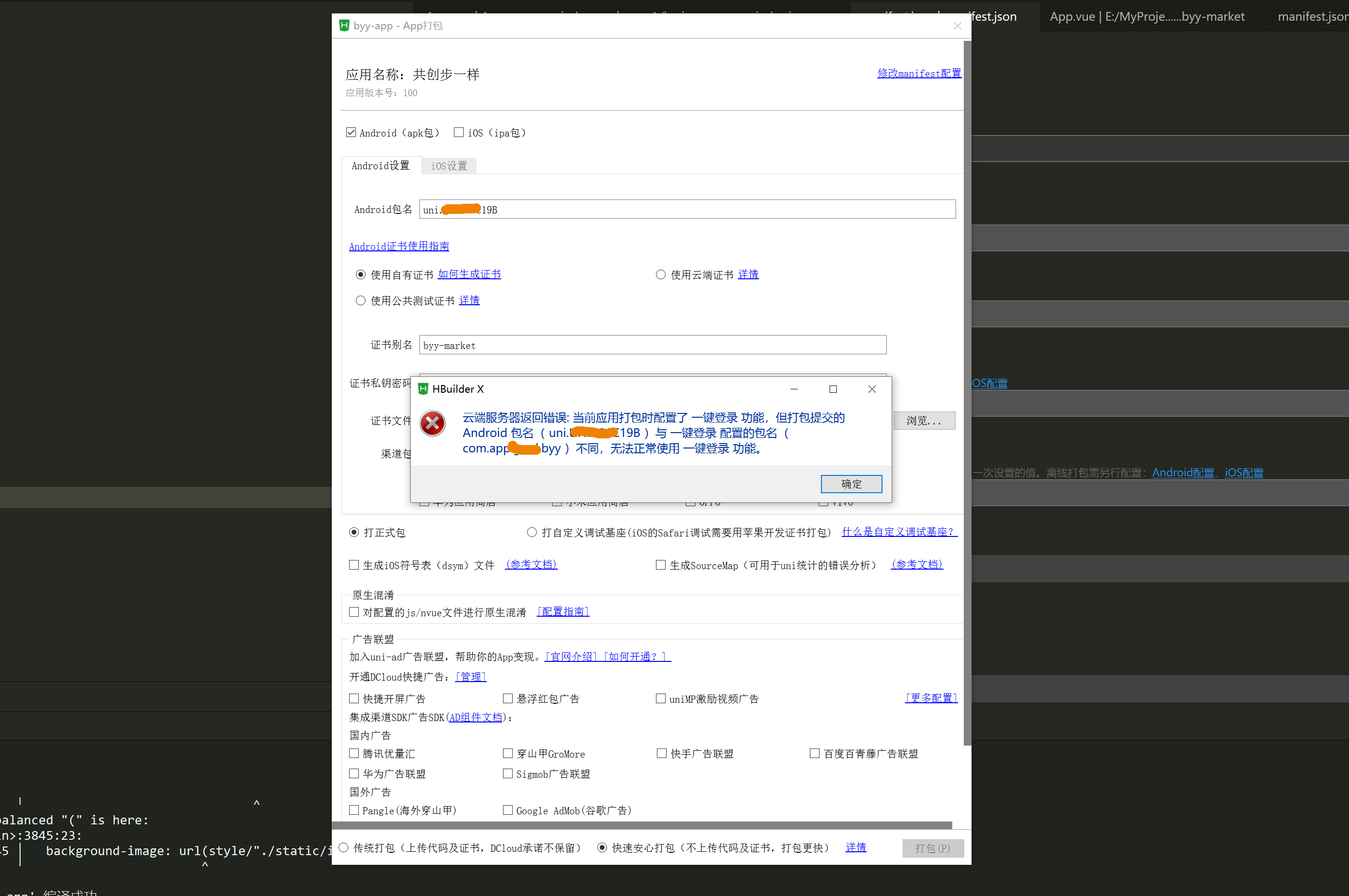Screen dimensions: 1349x896
Task: Click the 浏览... certificate file button
Action: point(924,421)
